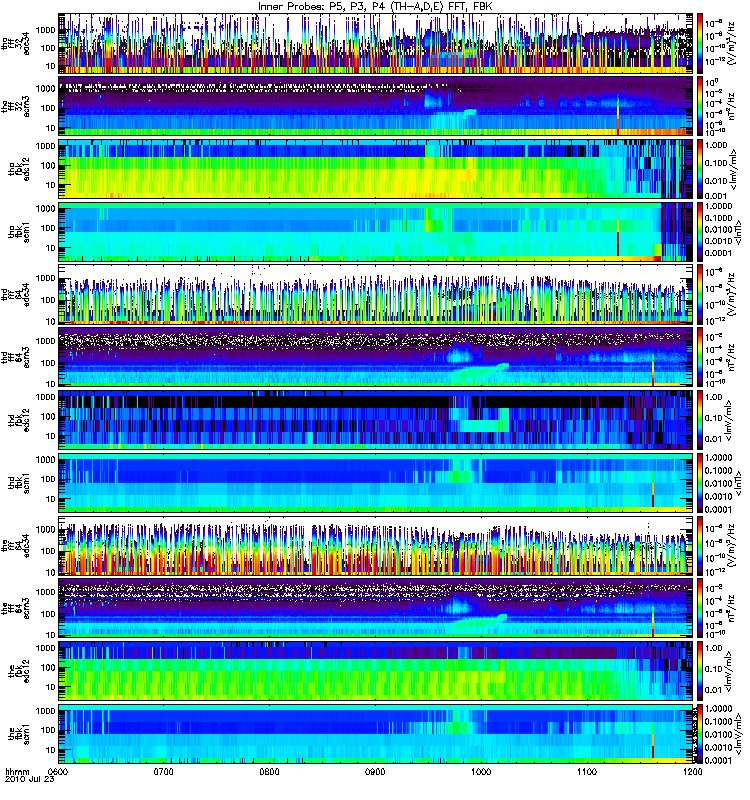Click the thd fbk edc12 spectrogram panel
Viewport: 750px width, 800px height.
coord(375,420)
